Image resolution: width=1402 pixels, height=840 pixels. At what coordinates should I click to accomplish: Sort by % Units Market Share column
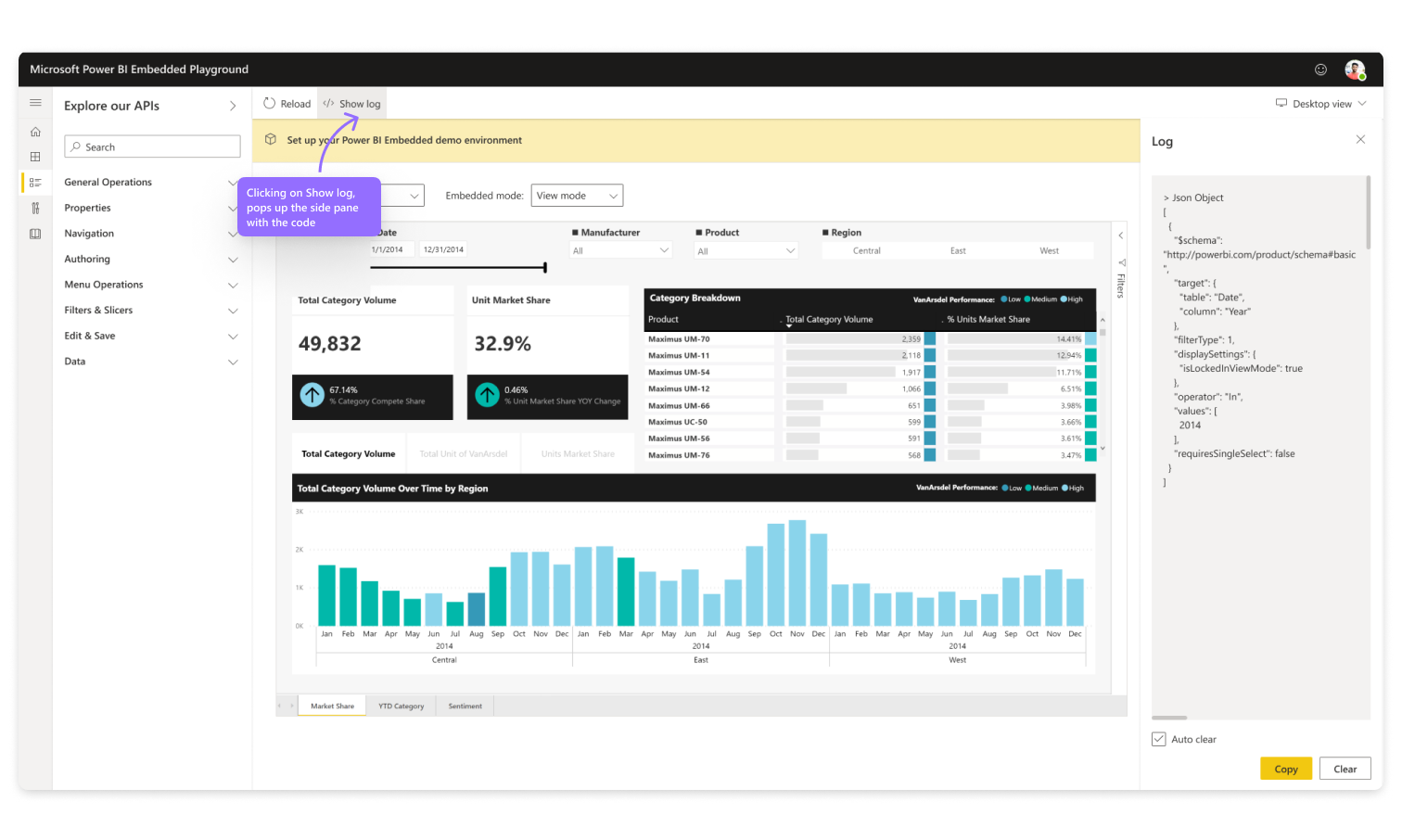[988, 319]
